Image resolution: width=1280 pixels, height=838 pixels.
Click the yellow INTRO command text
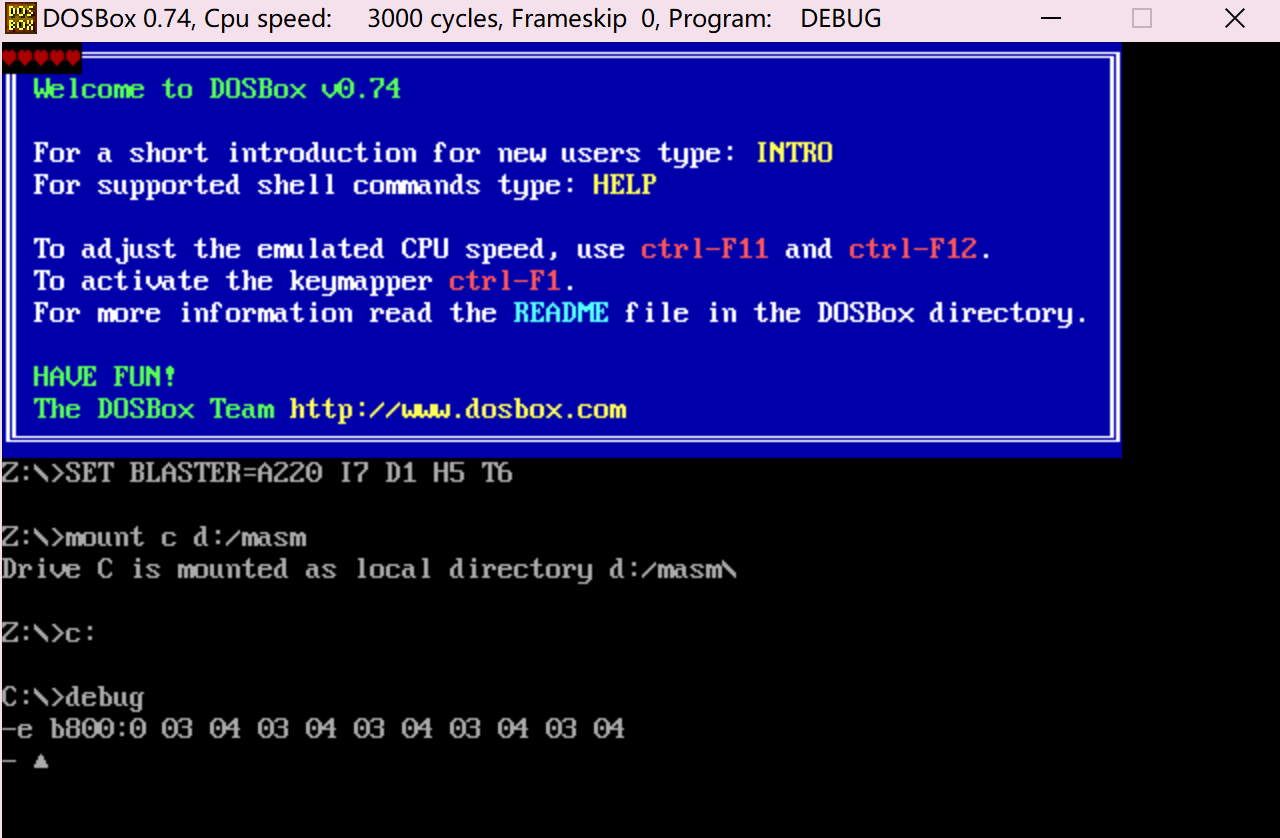tap(794, 153)
